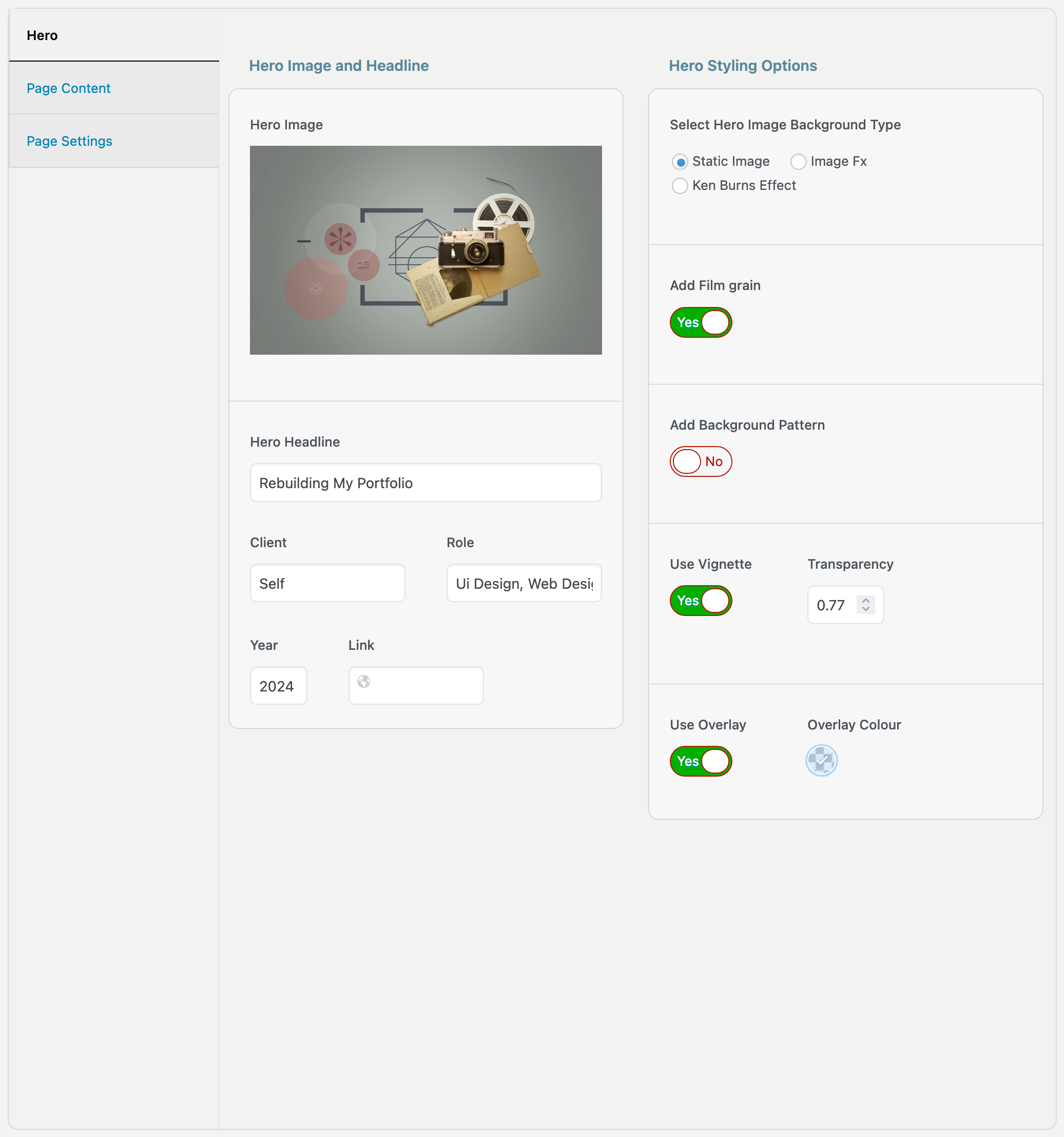
Task: Click the globe icon in Link field
Action: 363,681
